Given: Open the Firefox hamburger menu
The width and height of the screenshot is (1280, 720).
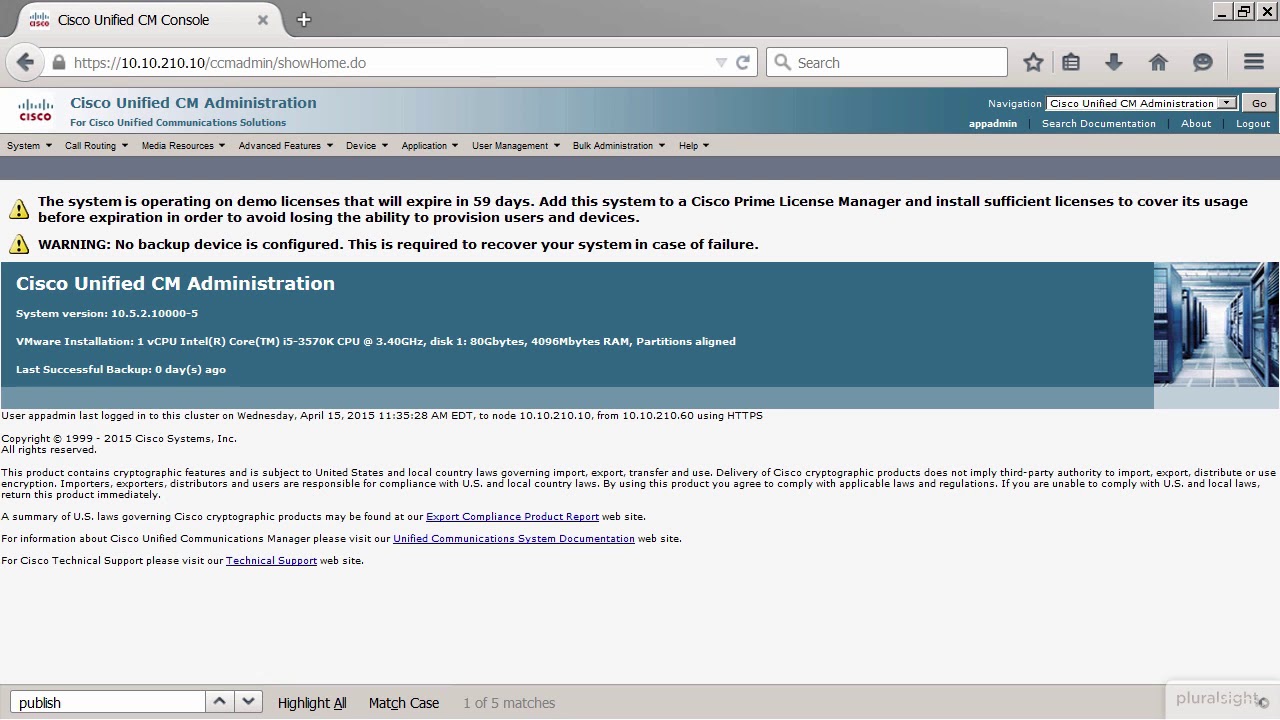Looking at the screenshot, I should [x=1254, y=62].
